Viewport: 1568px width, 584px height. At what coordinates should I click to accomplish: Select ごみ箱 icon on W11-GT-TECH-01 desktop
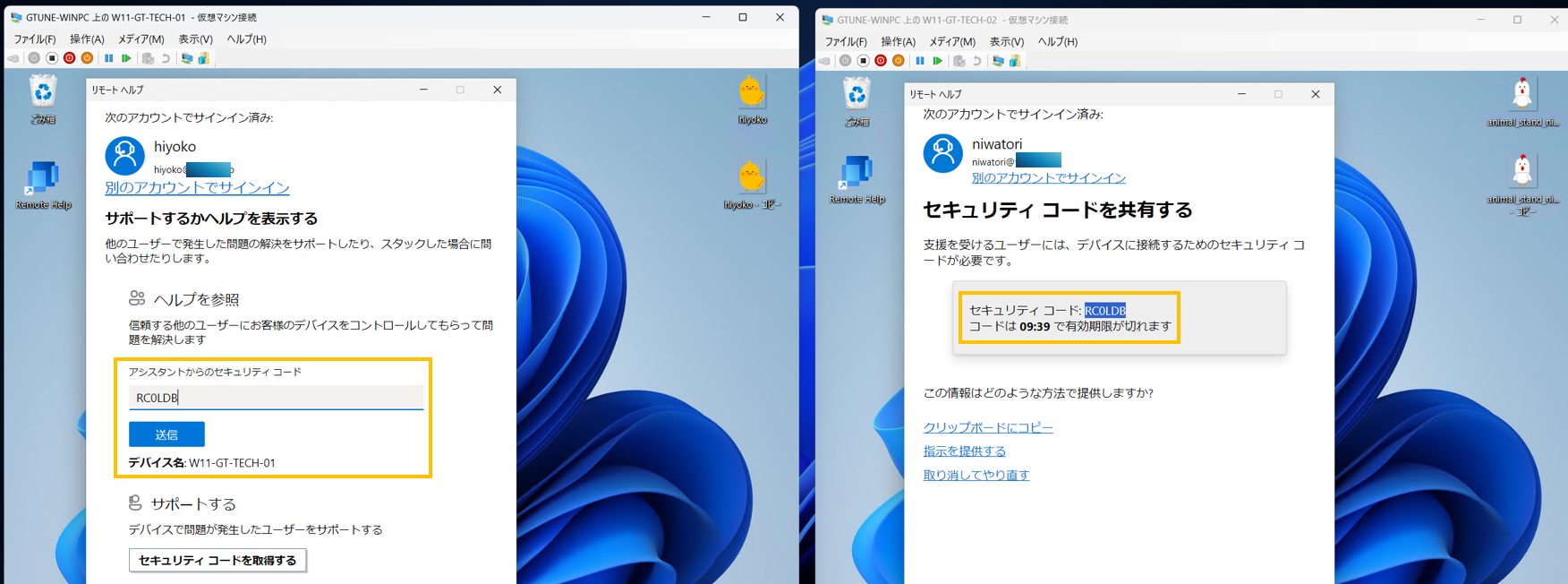click(x=43, y=99)
